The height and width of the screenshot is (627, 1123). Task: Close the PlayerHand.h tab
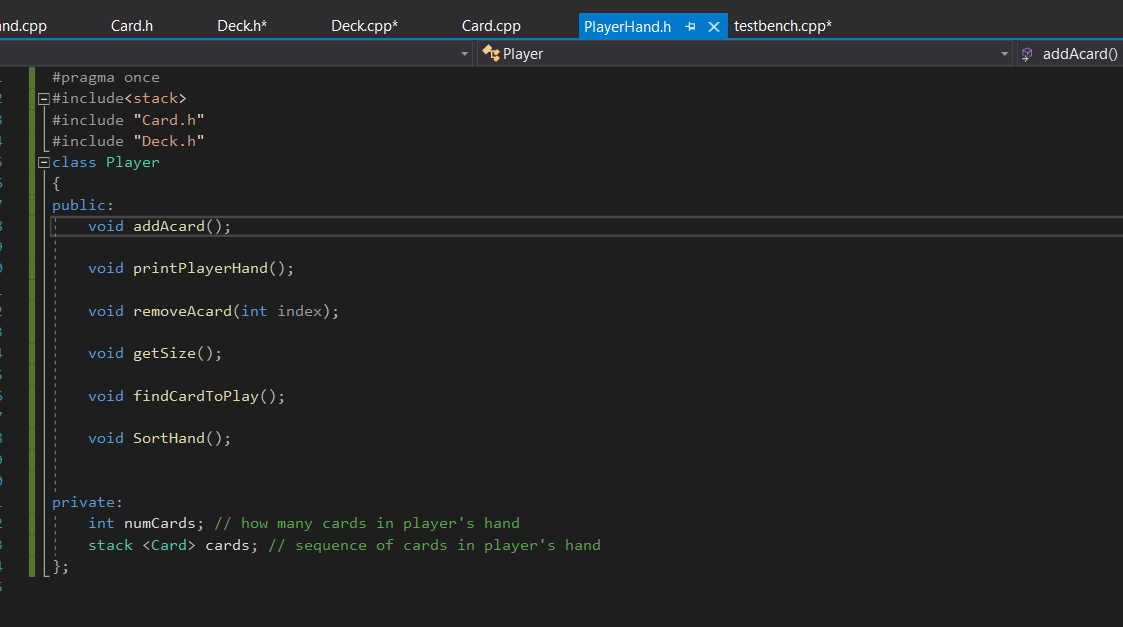(711, 26)
